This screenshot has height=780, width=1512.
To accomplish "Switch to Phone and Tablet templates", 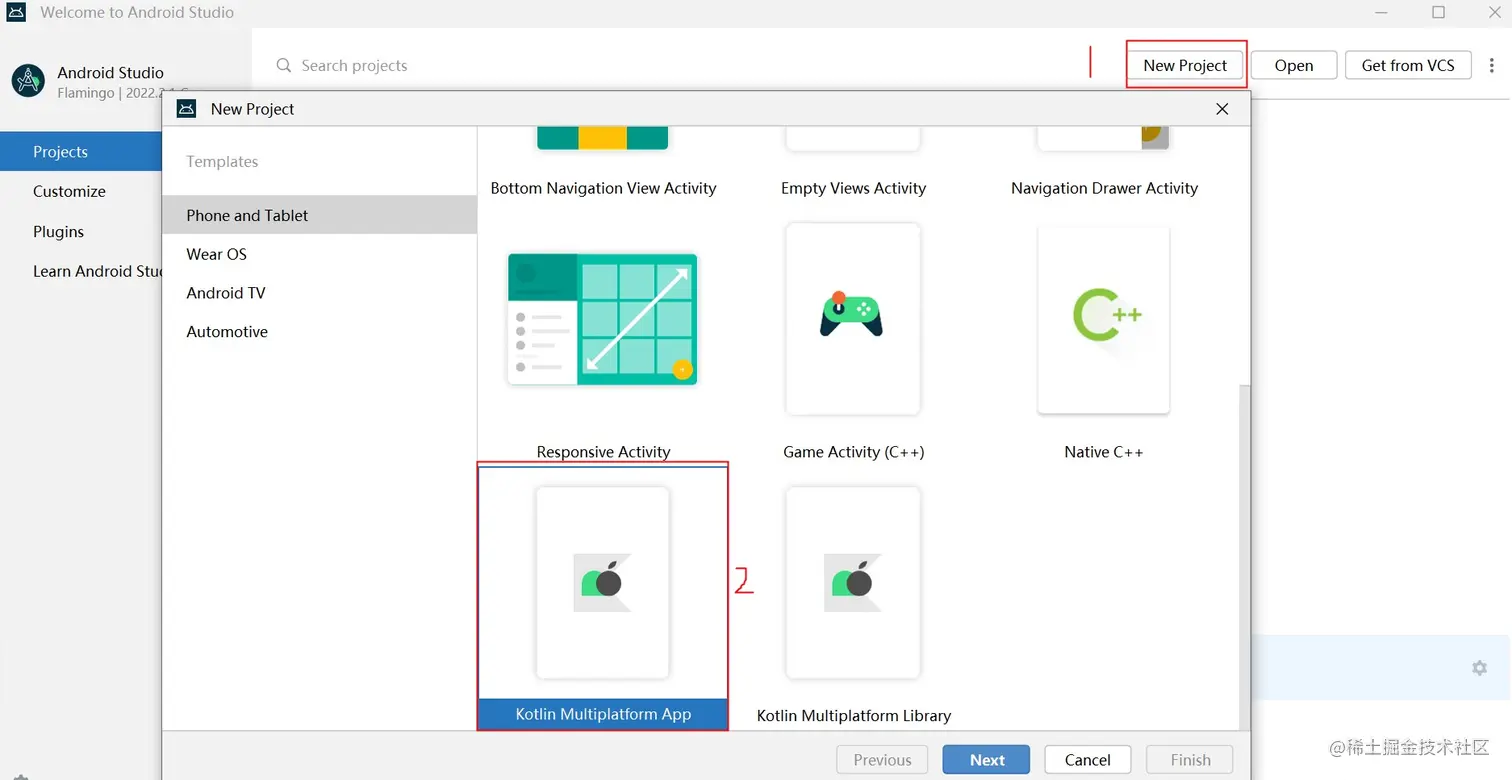I will pos(320,215).
